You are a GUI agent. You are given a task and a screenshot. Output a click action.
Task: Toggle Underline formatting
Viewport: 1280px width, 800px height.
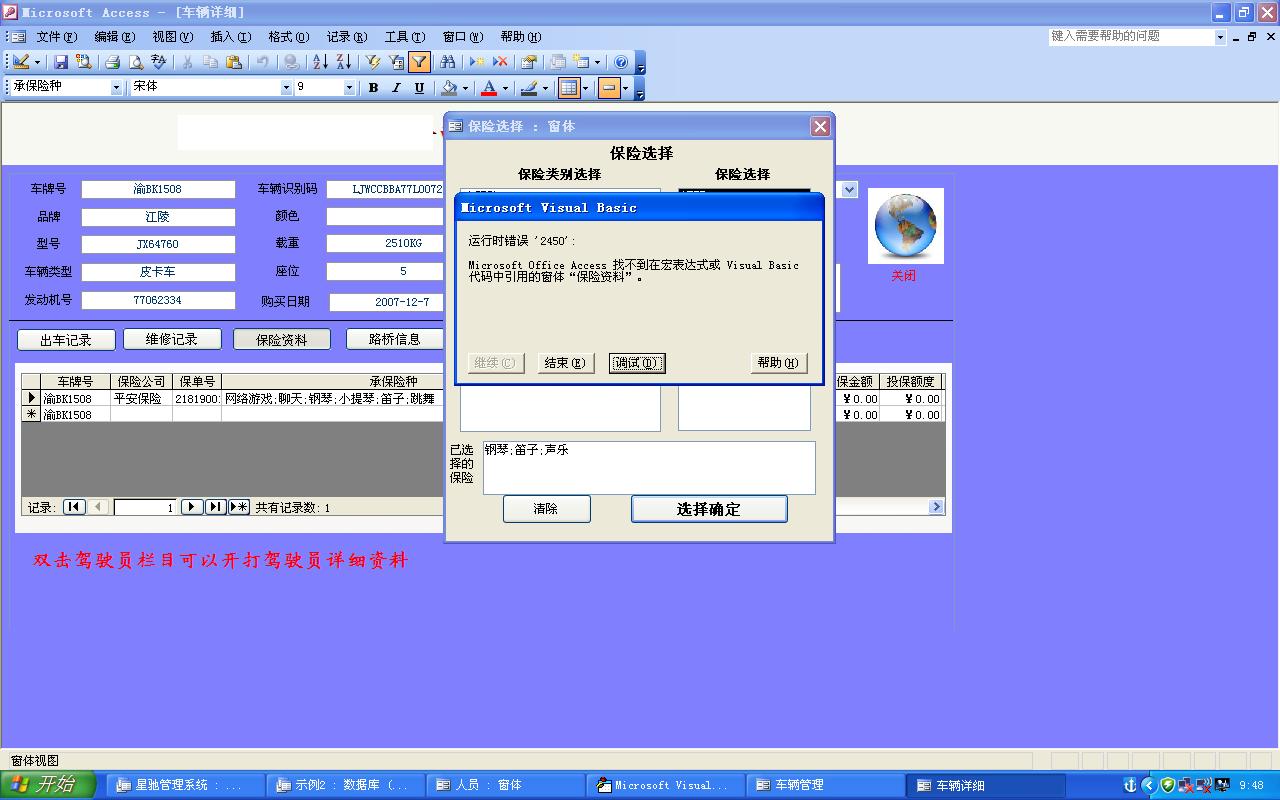coord(419,88)
